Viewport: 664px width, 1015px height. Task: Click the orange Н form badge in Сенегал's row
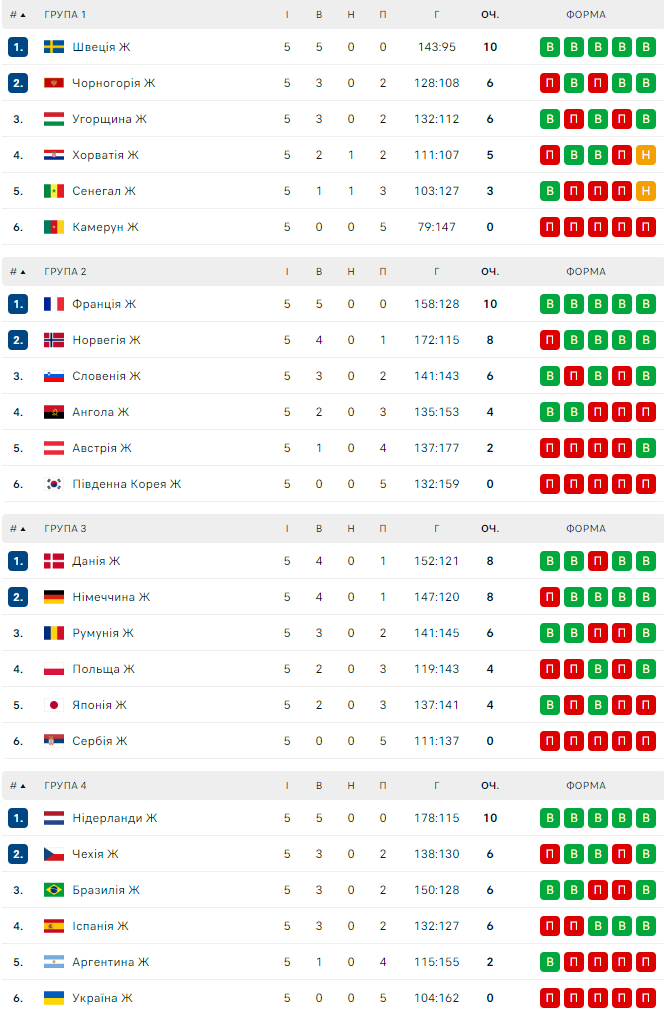(x=646, y=191)
